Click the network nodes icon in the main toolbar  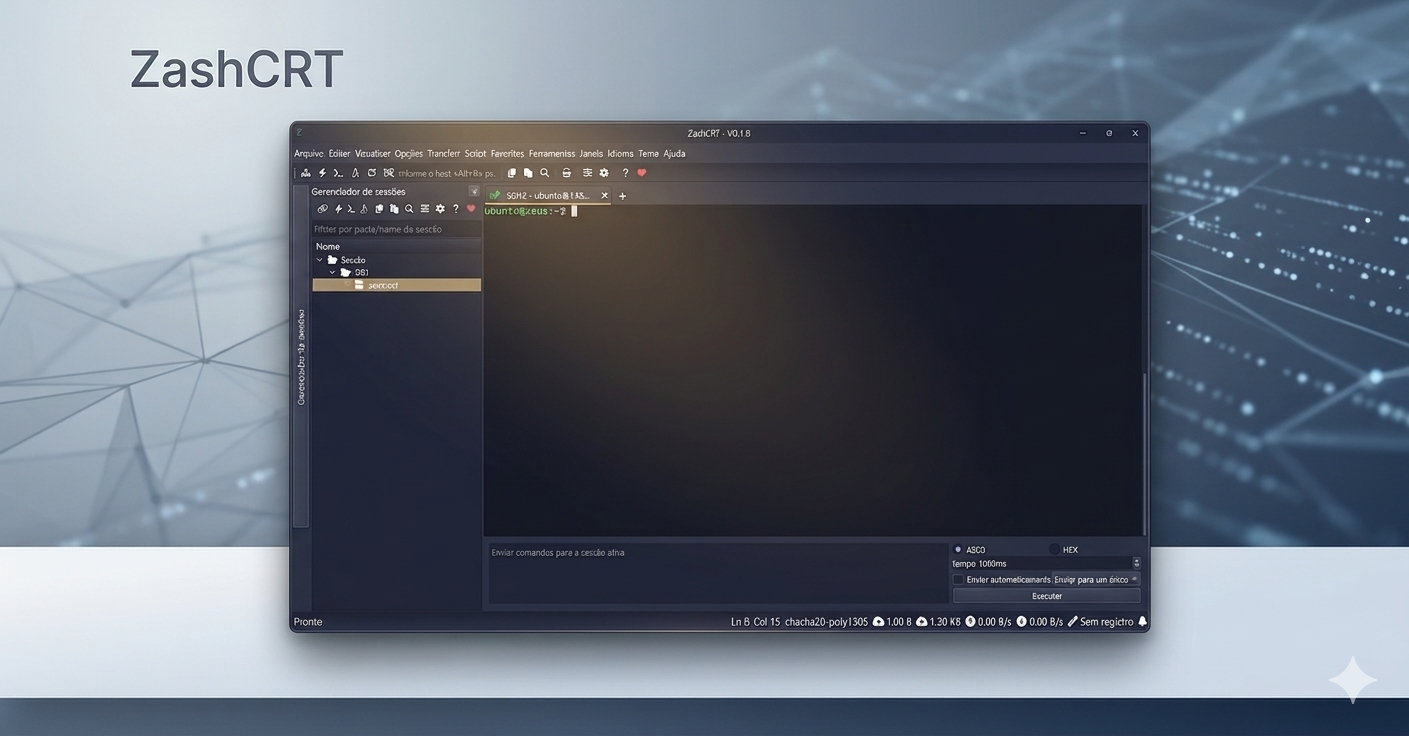coord(306,173)
